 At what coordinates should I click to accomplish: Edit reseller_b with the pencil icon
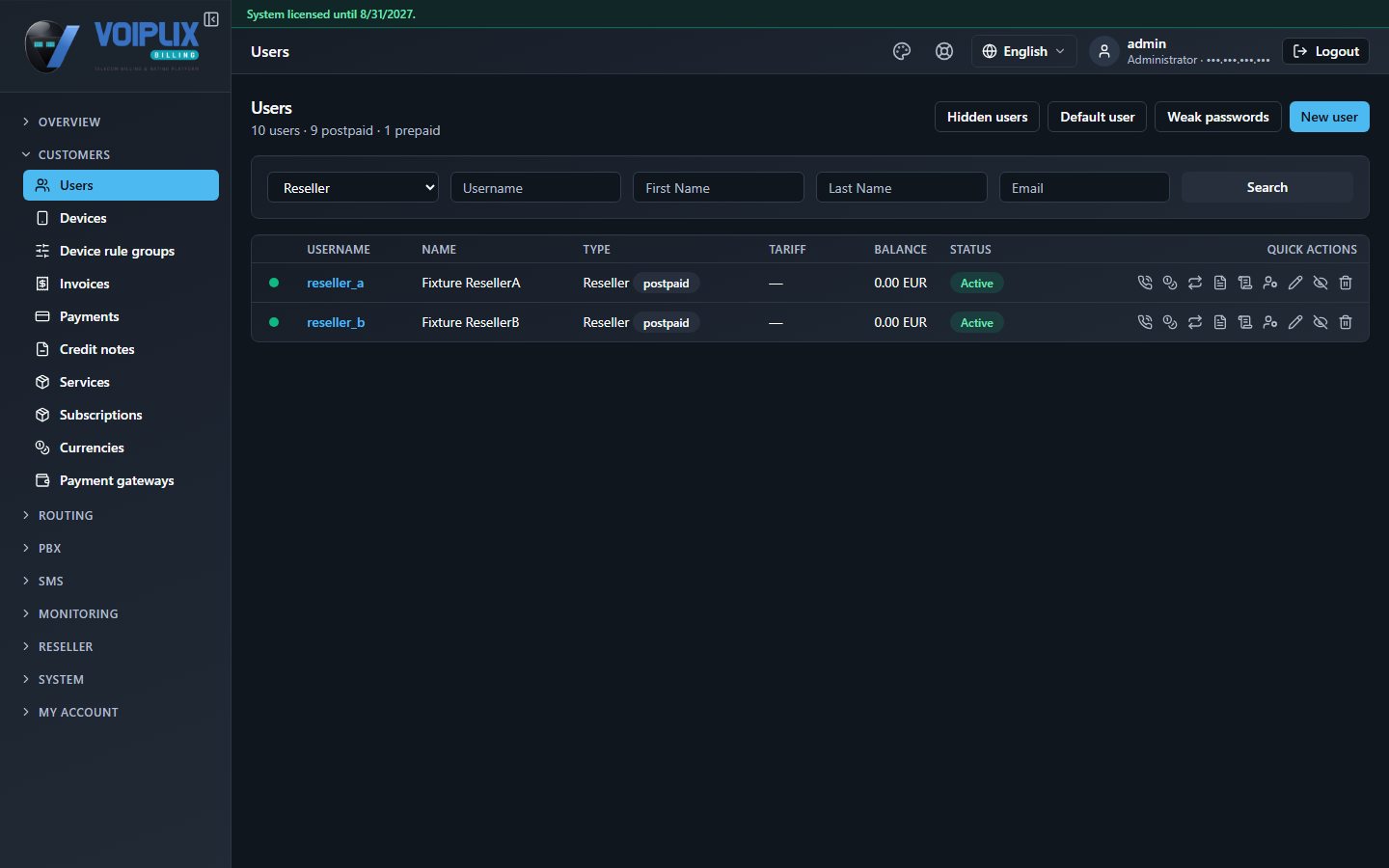[x=1295, y=322]
